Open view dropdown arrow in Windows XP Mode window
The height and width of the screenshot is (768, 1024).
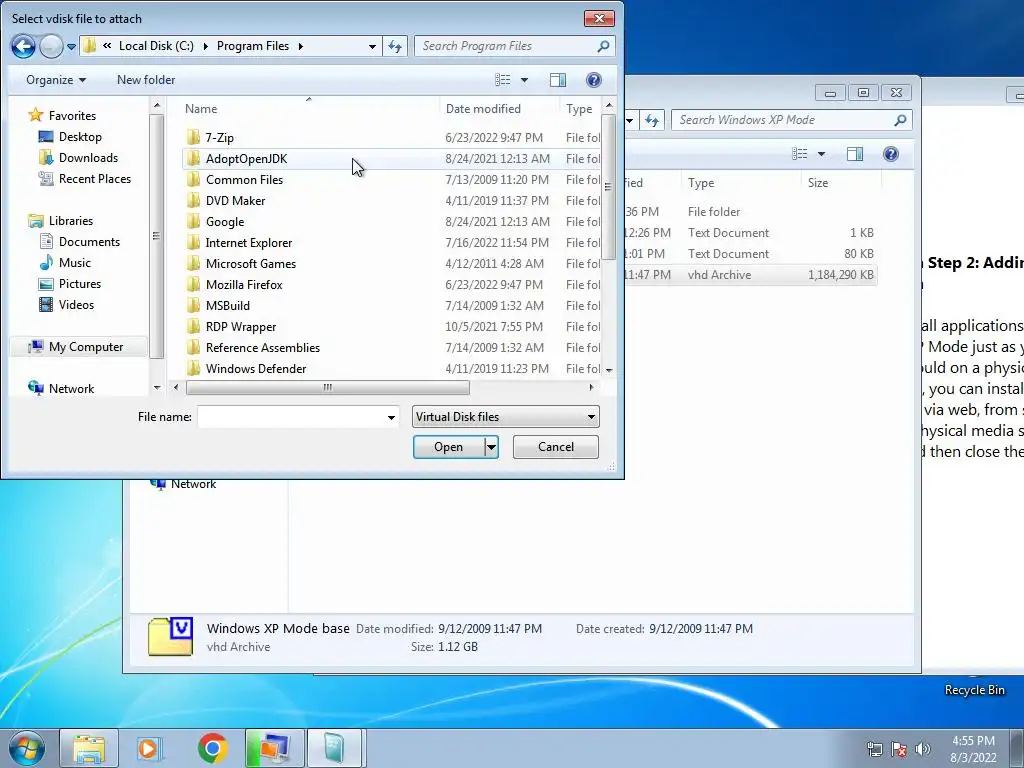(822, 154)
